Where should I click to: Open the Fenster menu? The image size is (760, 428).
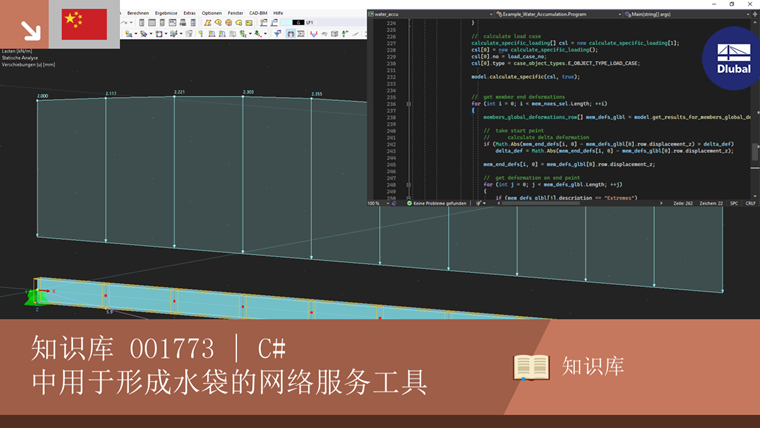pyautogui.click(x=236, y=13)
